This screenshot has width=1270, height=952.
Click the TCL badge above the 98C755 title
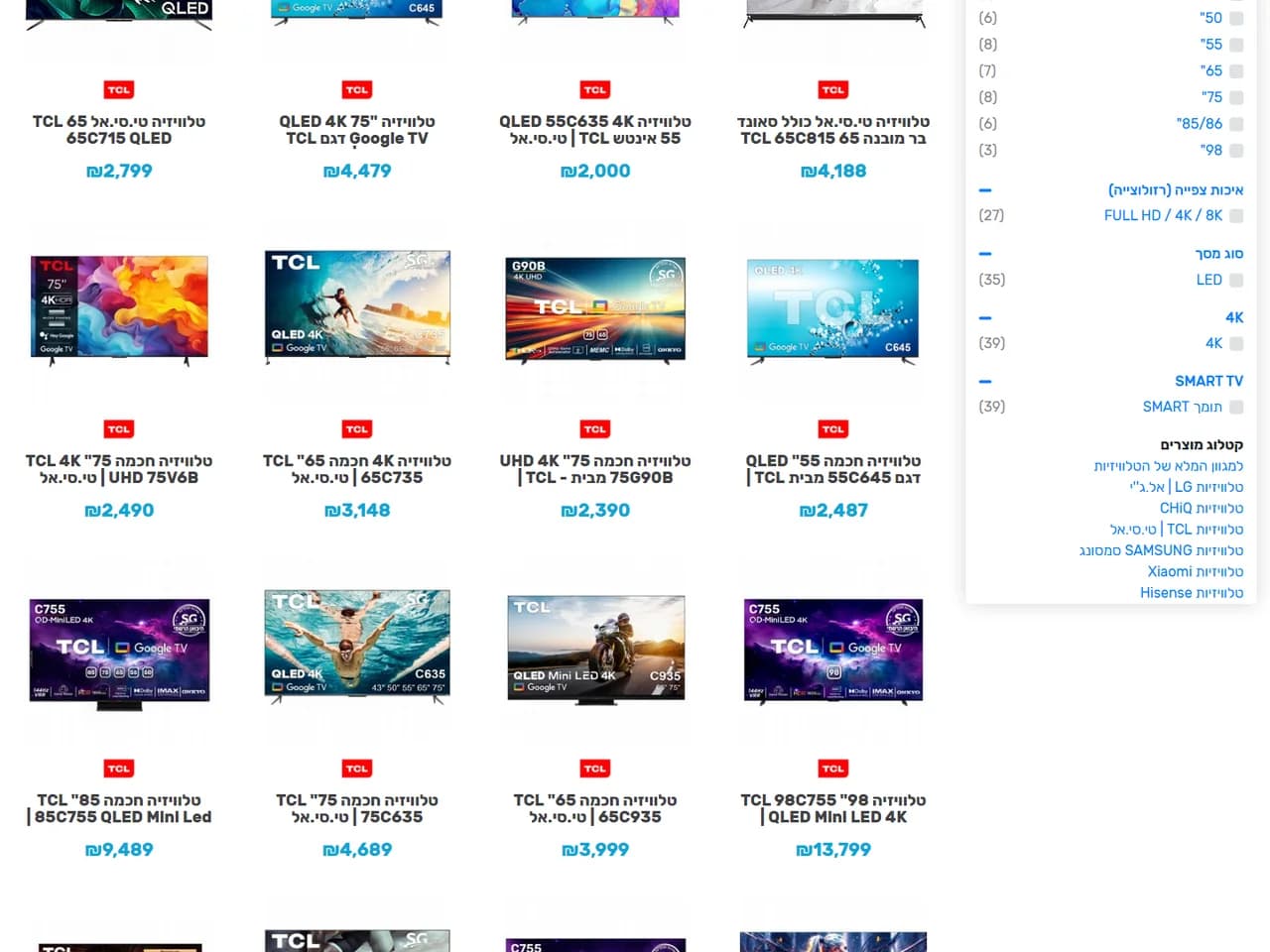[833, 769]
